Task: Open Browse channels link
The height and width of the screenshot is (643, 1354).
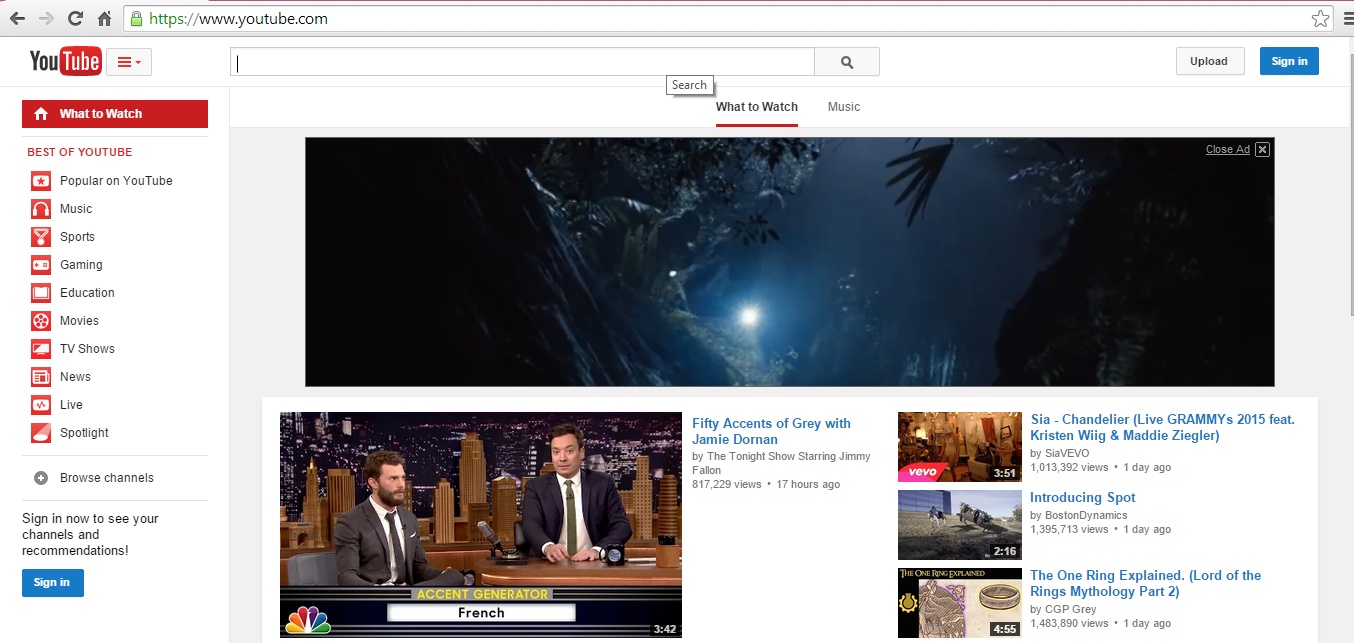Action: [106, 478]
